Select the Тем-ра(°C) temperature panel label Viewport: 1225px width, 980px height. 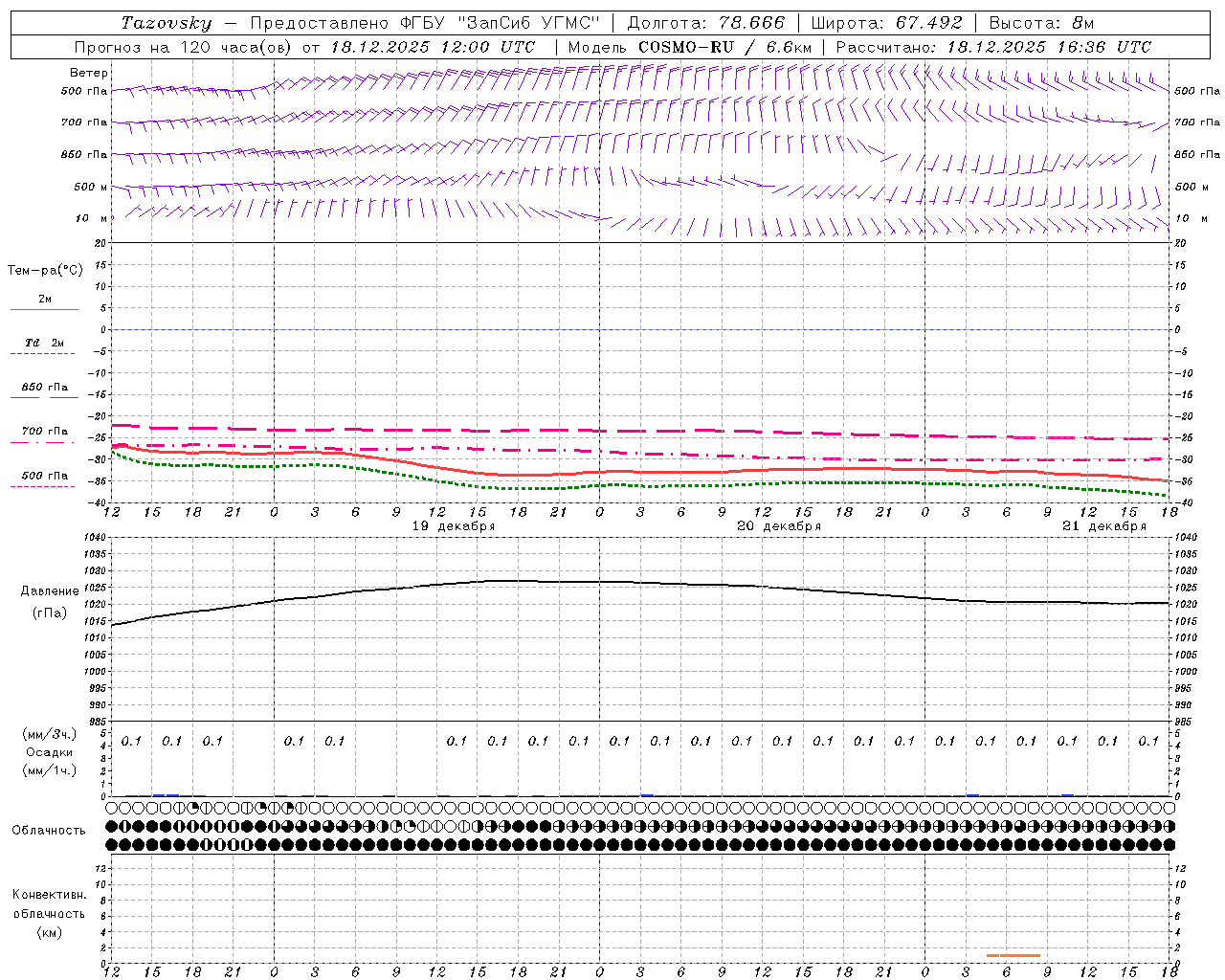(45, 271)
